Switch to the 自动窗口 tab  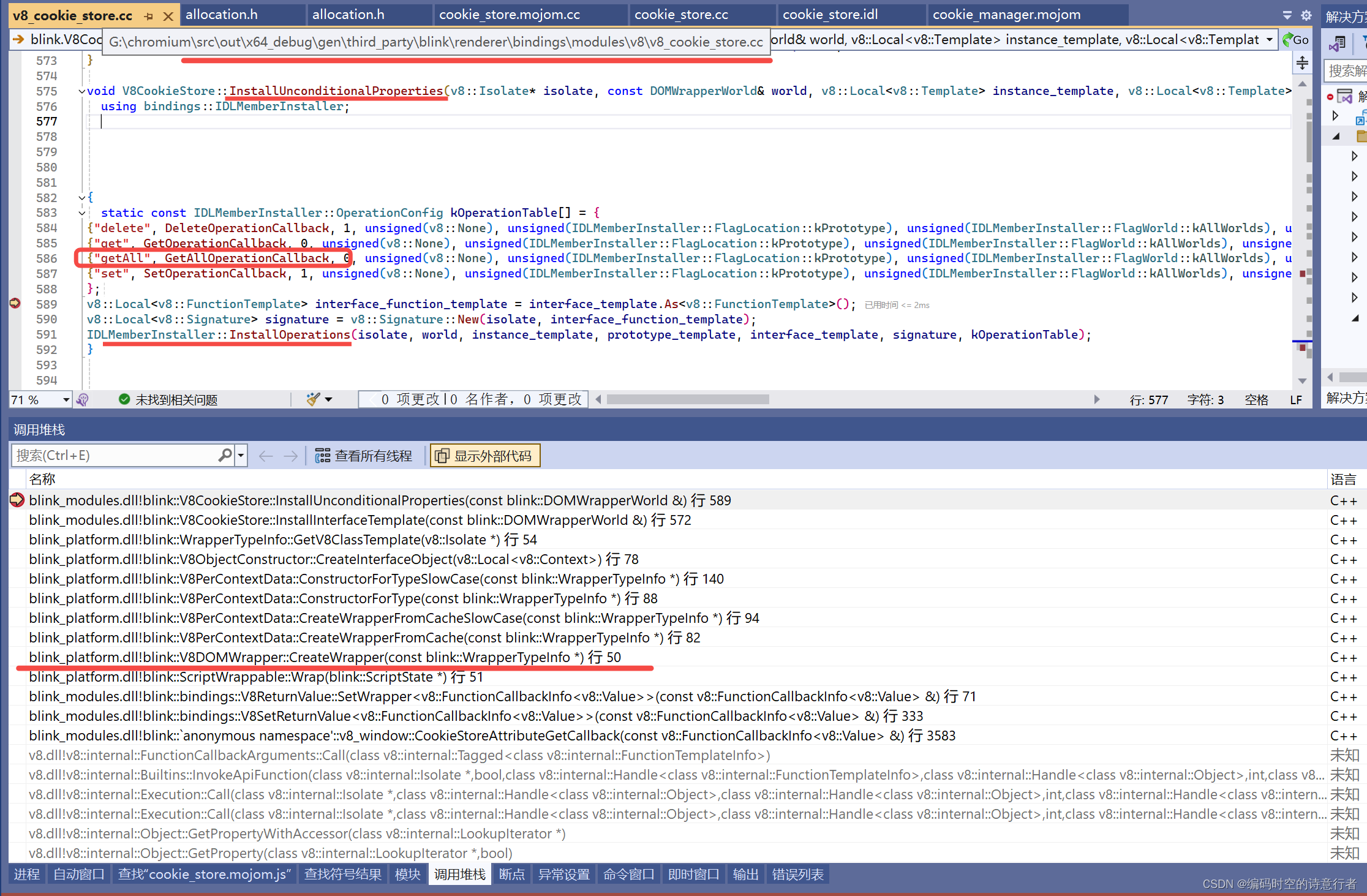(78, 875)
